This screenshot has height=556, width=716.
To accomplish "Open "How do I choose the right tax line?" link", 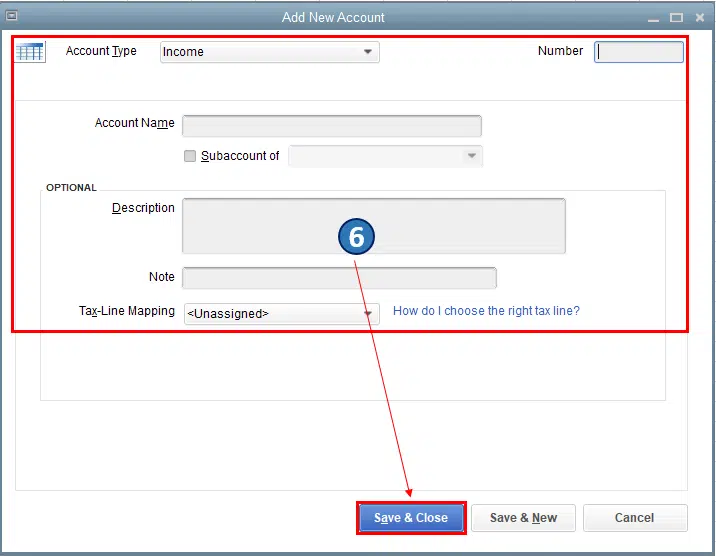I will 486,311.
